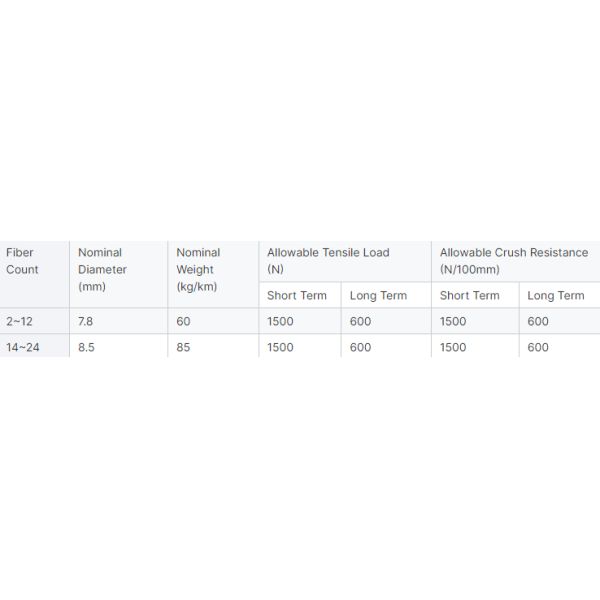Select long-term crush 600 in 14~24 row

[x=538, y=347]
